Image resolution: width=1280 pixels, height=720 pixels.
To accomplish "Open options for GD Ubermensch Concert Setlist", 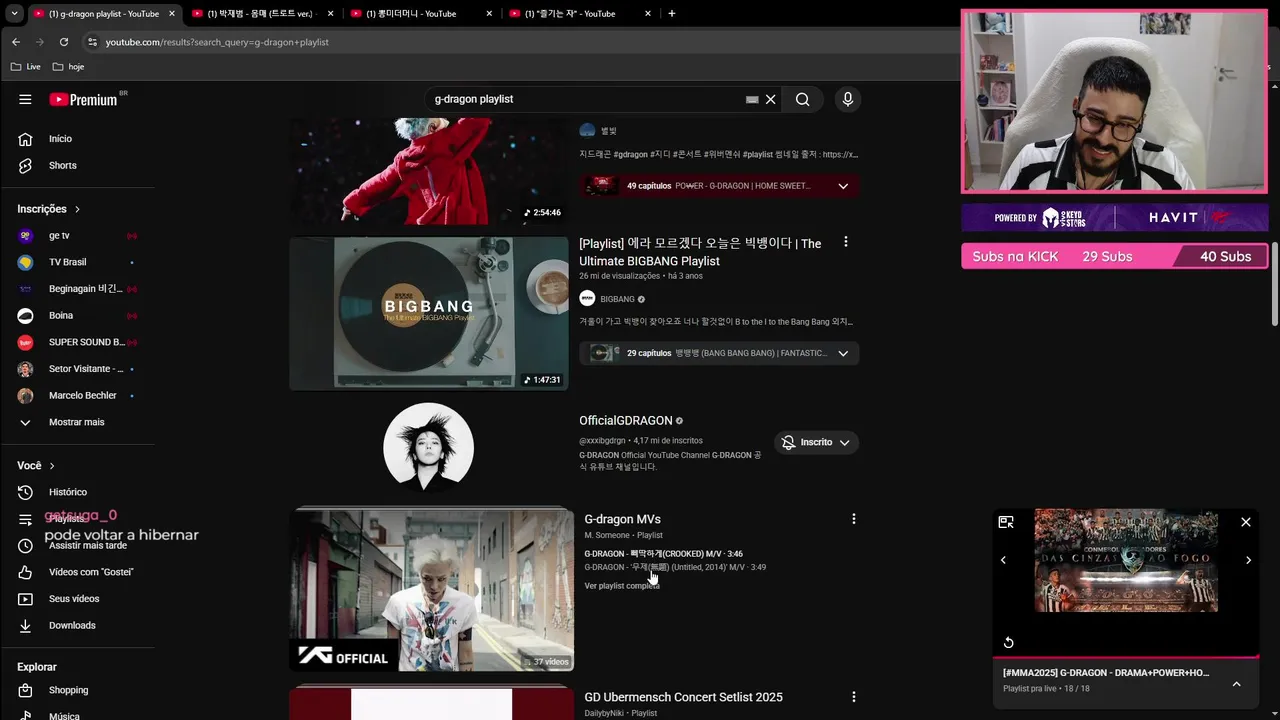I will [x=853, y=697].
